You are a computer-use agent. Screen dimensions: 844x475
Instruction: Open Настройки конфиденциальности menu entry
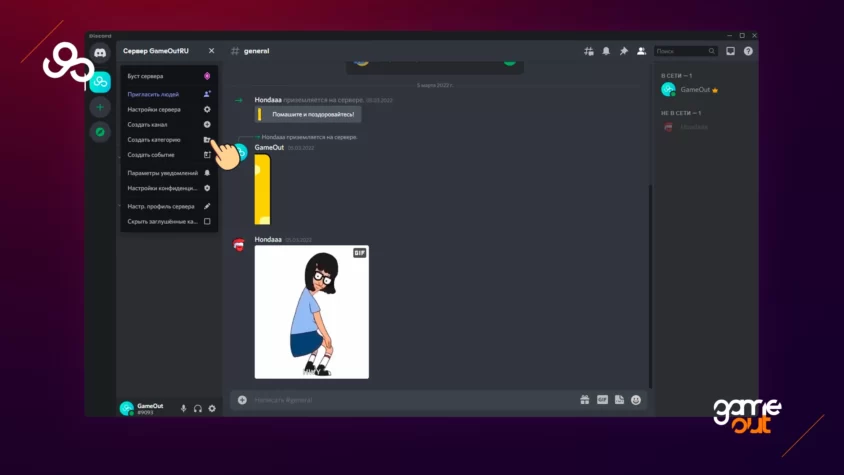click(x=169, y=188)
